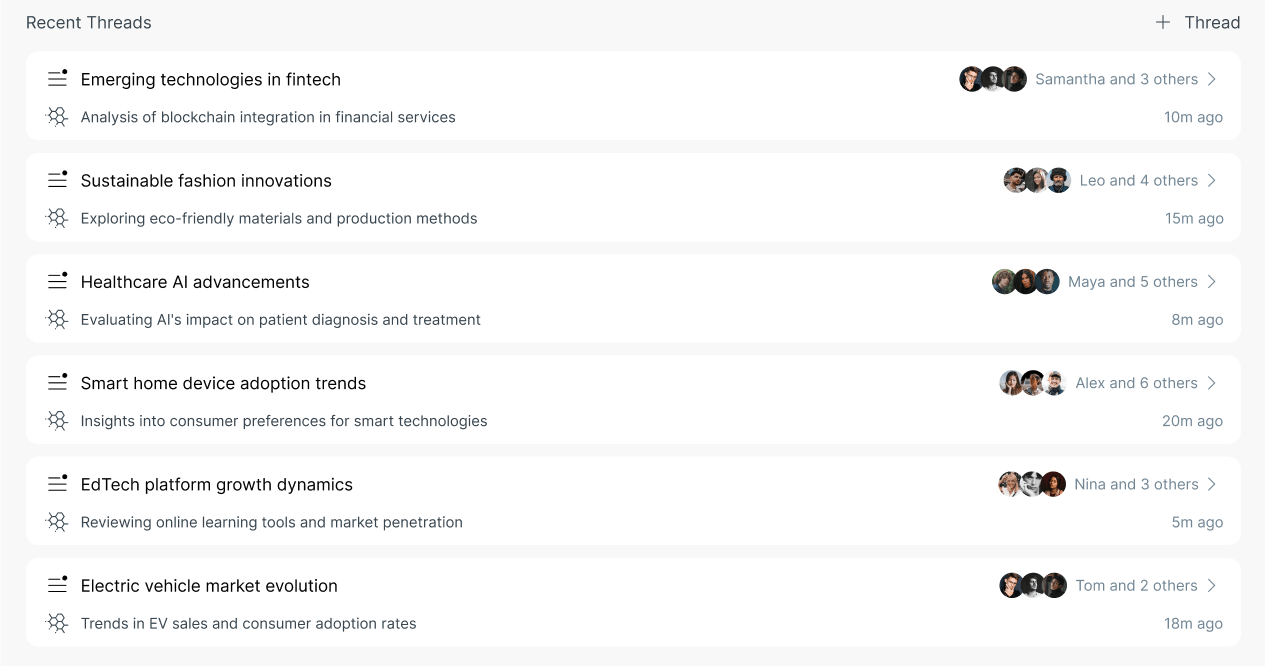1265x666 pixels.
Task: Click the avatar group for Maya's thread
Action: coord(1026,282)
